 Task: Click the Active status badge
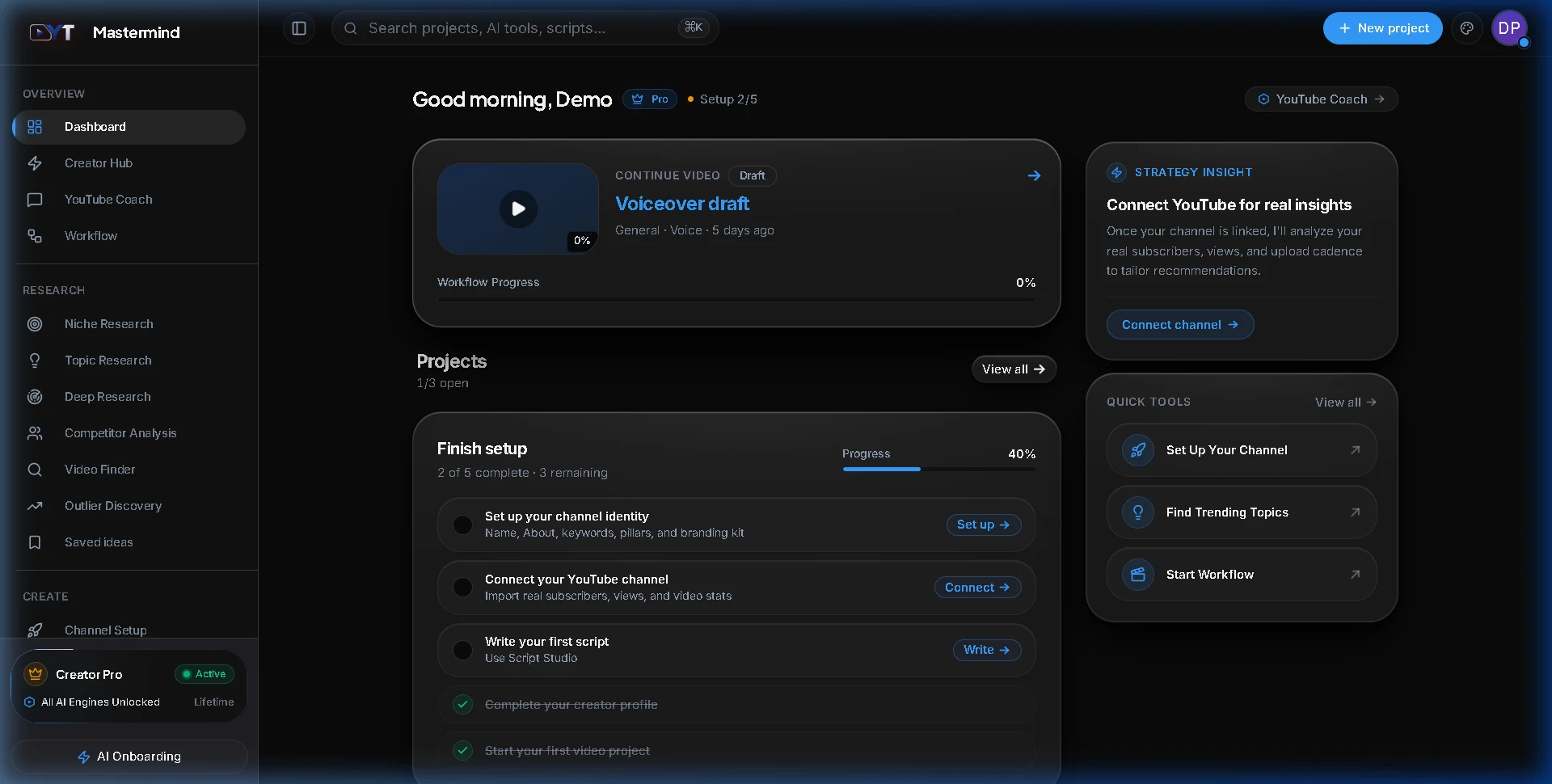pos(205,674)
